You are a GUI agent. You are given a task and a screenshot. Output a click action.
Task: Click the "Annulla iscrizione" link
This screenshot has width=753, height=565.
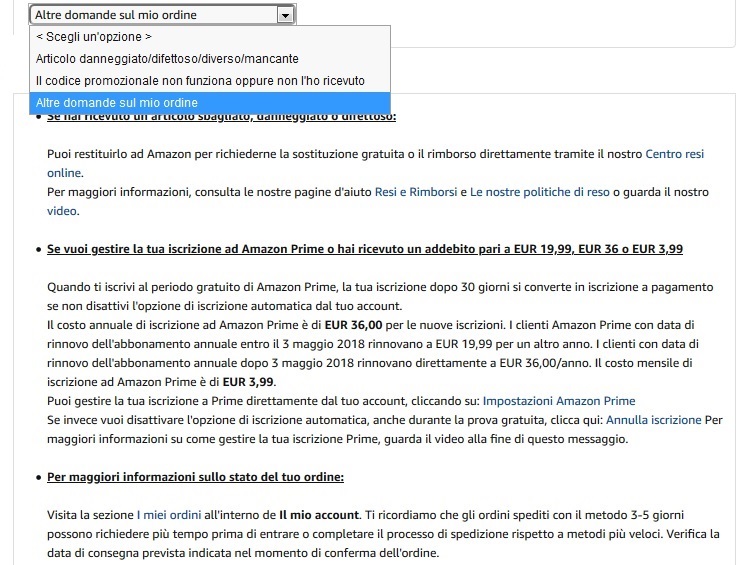click(654, 420)
